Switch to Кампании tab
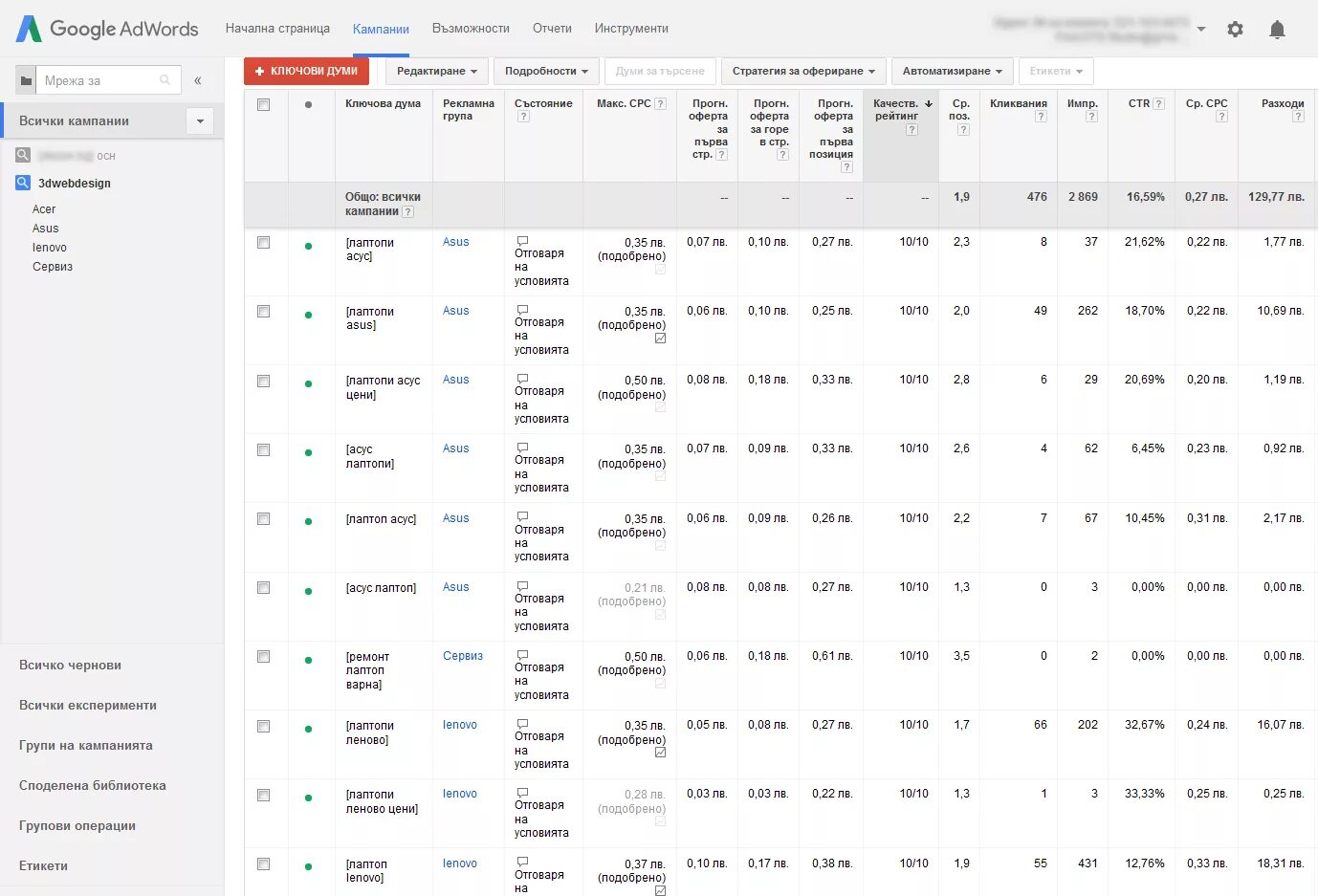1318x896 pixels. point(381,29)
